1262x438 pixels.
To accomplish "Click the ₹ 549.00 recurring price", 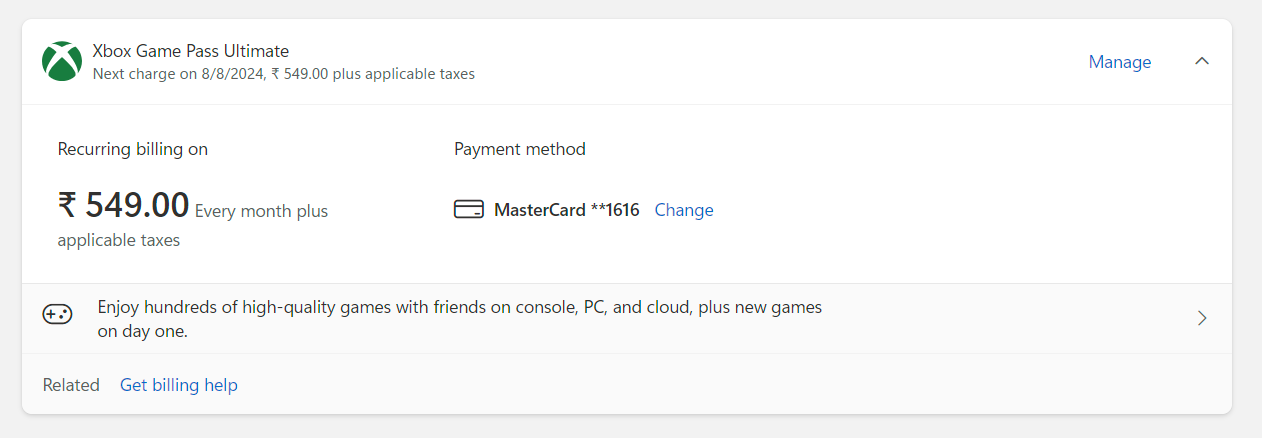I will [x=123, y=205].
